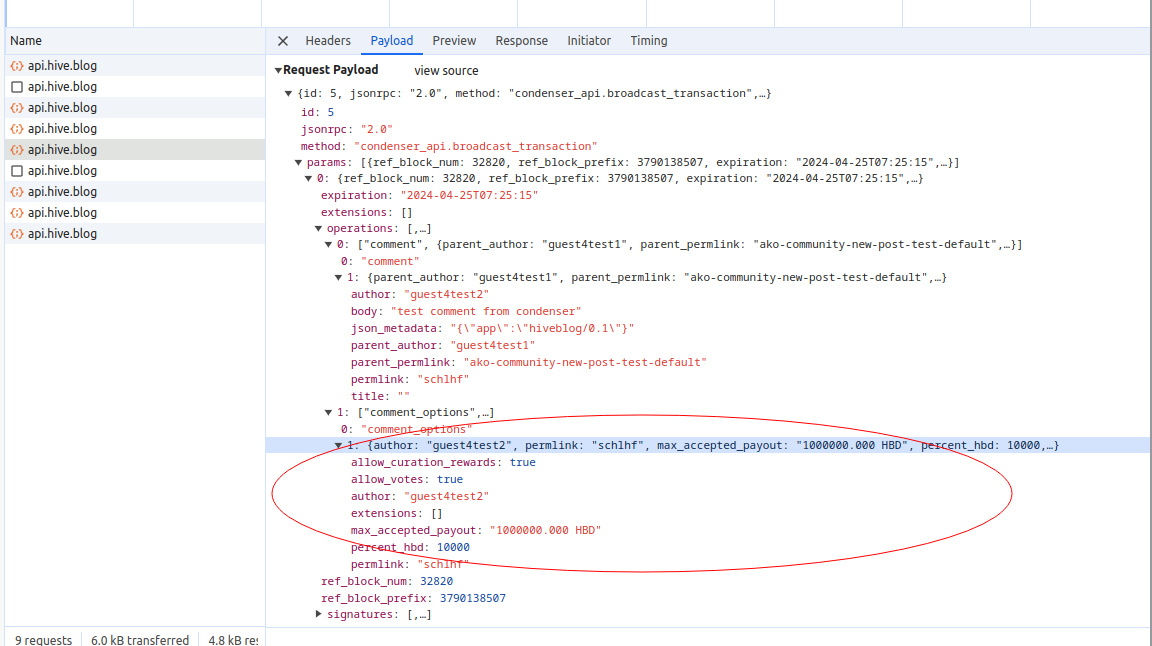Collapse the params array node
This screenshot has width=1152, height=646.
coord(298,162)
